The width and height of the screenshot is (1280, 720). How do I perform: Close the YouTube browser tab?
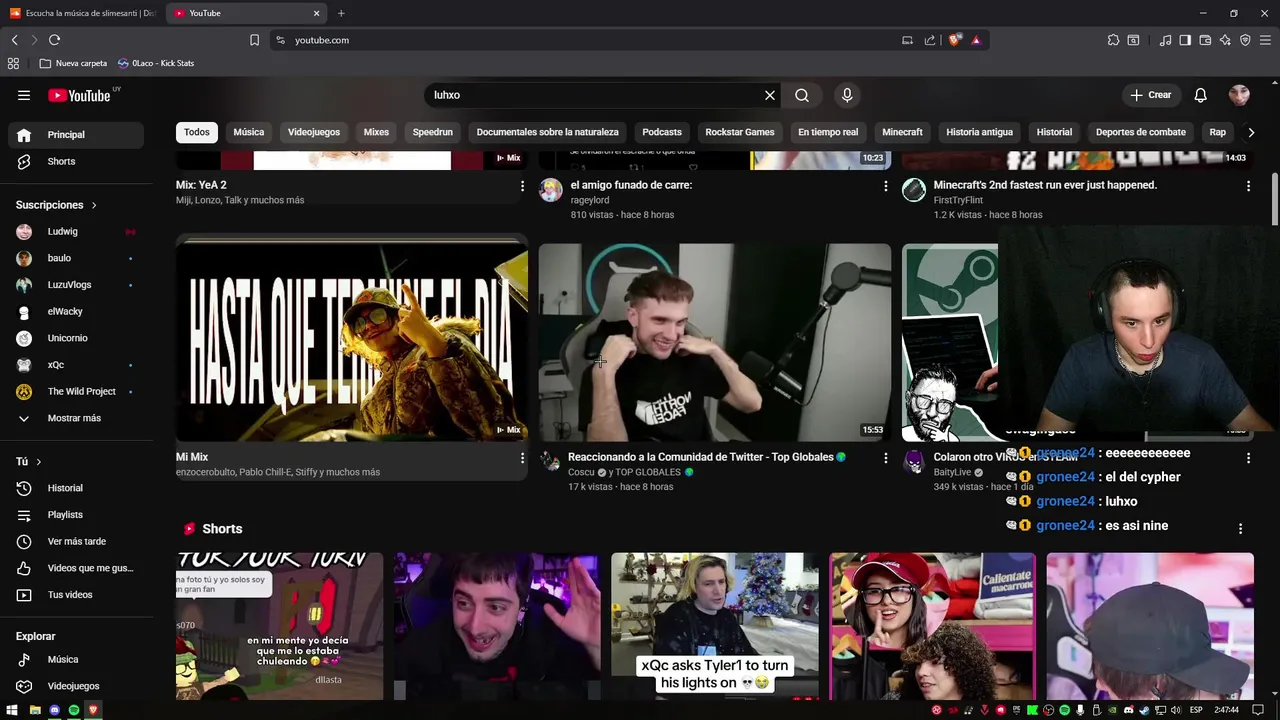click(317, 13)
